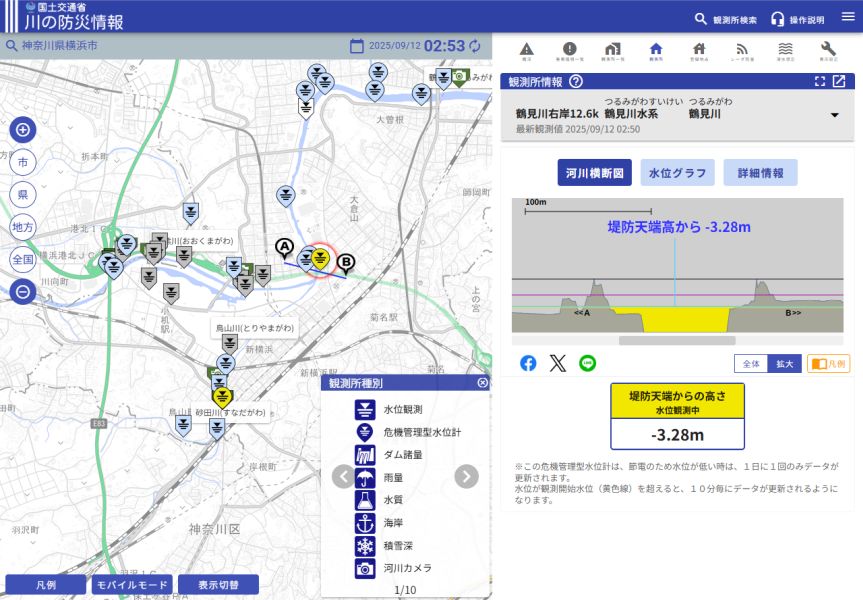Click the radar feed icon in toolbar
Screen dimensions: 863x600
click(x=742, y=51)
